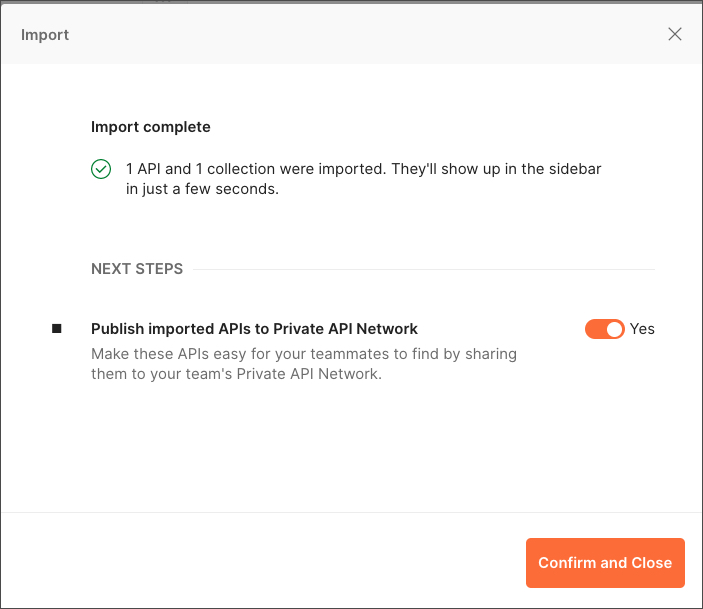Click the Yes label beside the toggle
Screen dimensions: 703x609
642,329
